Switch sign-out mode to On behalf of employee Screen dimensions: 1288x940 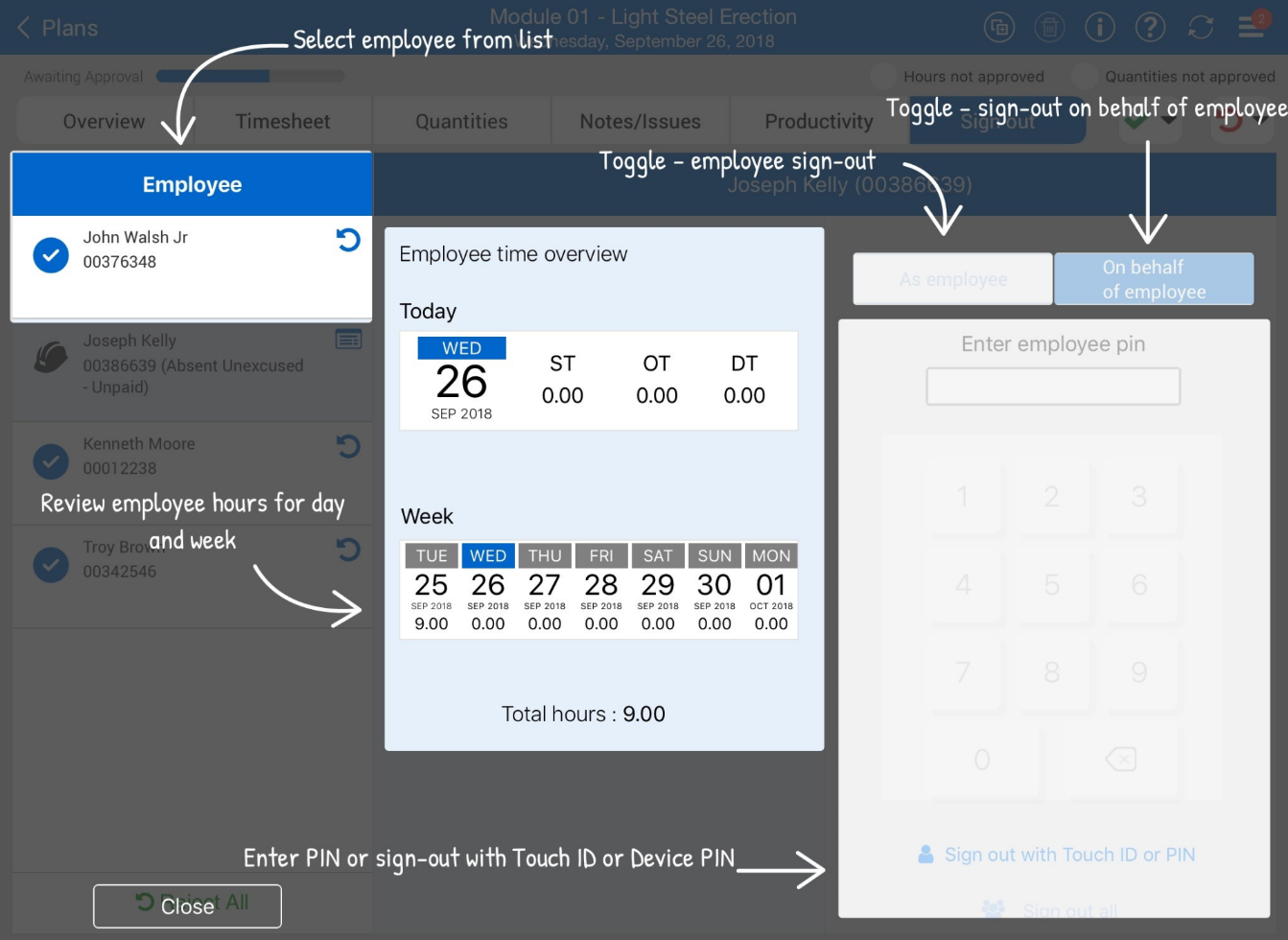[x=1154, y=279]
